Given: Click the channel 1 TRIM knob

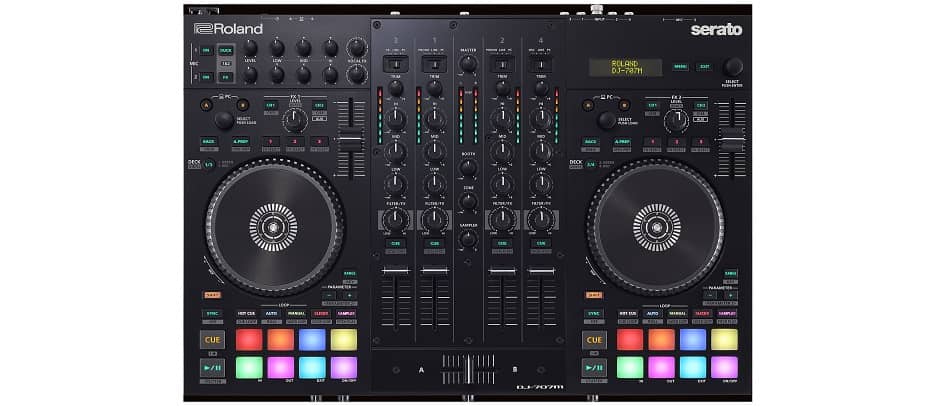Looking at the screenshot, I should [435, 89].
